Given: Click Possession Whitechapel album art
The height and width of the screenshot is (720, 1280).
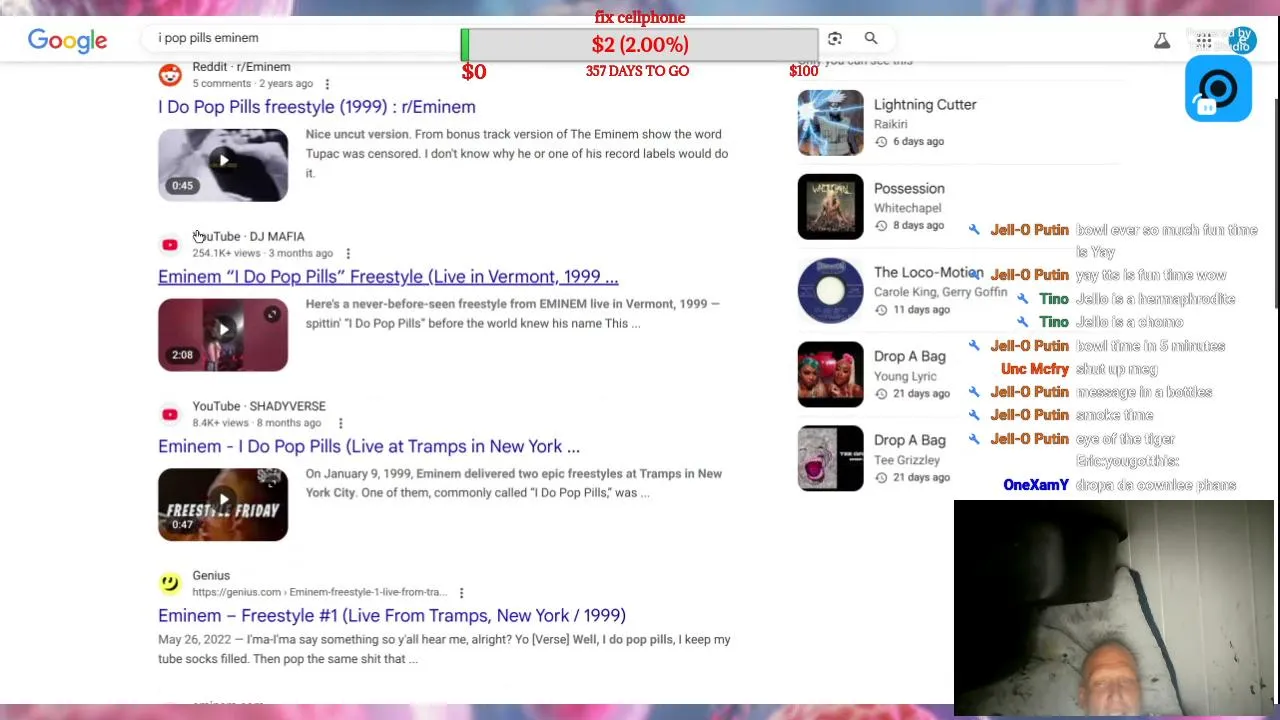Looking at the screenshot, I should [x=830, y=207].
